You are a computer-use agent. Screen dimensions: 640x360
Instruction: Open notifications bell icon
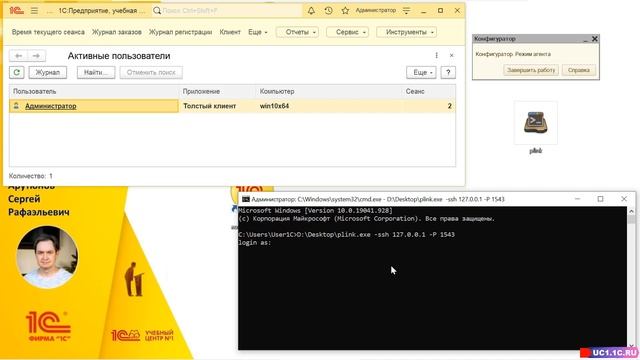[311, 11]
